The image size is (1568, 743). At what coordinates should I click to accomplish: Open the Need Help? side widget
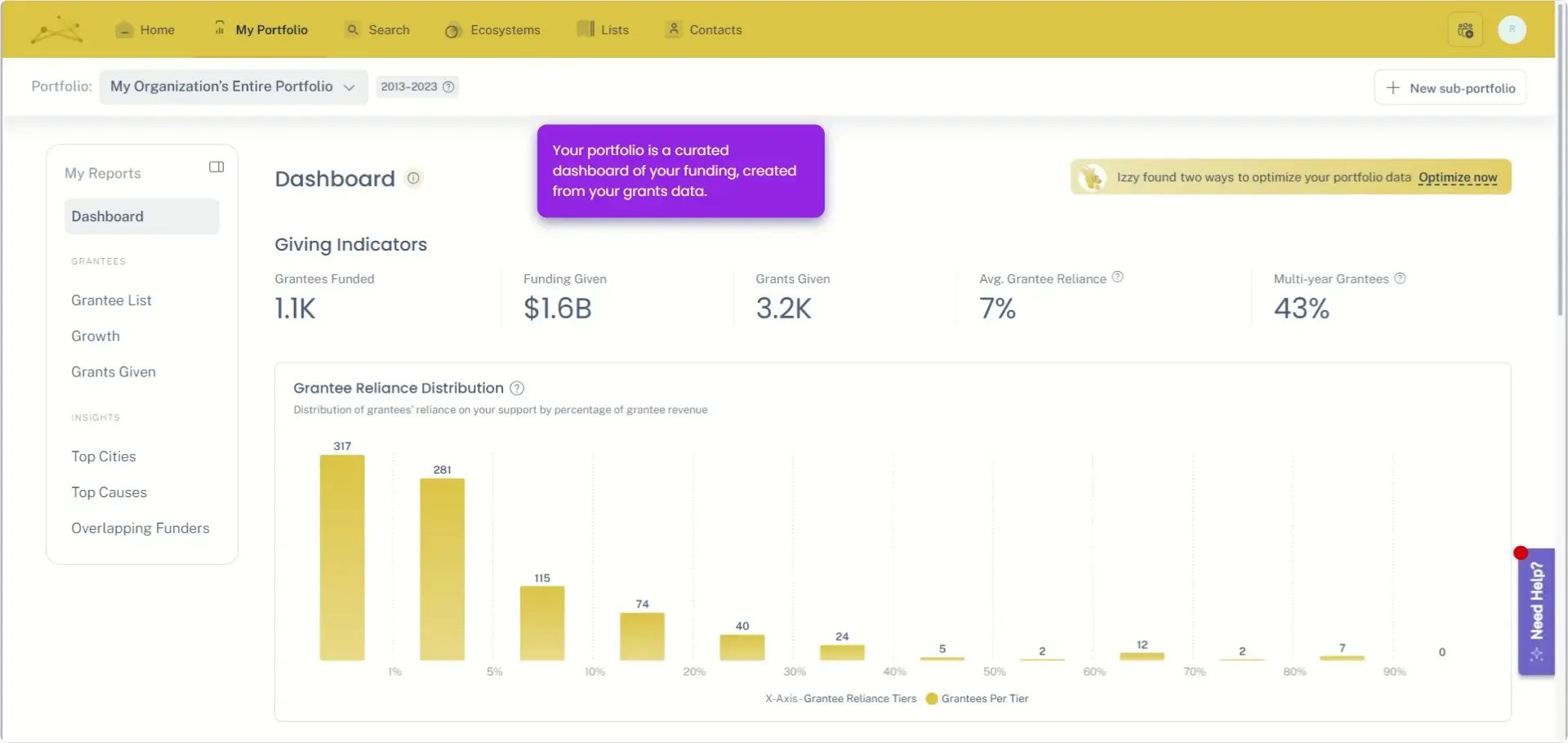(1536, 611)
